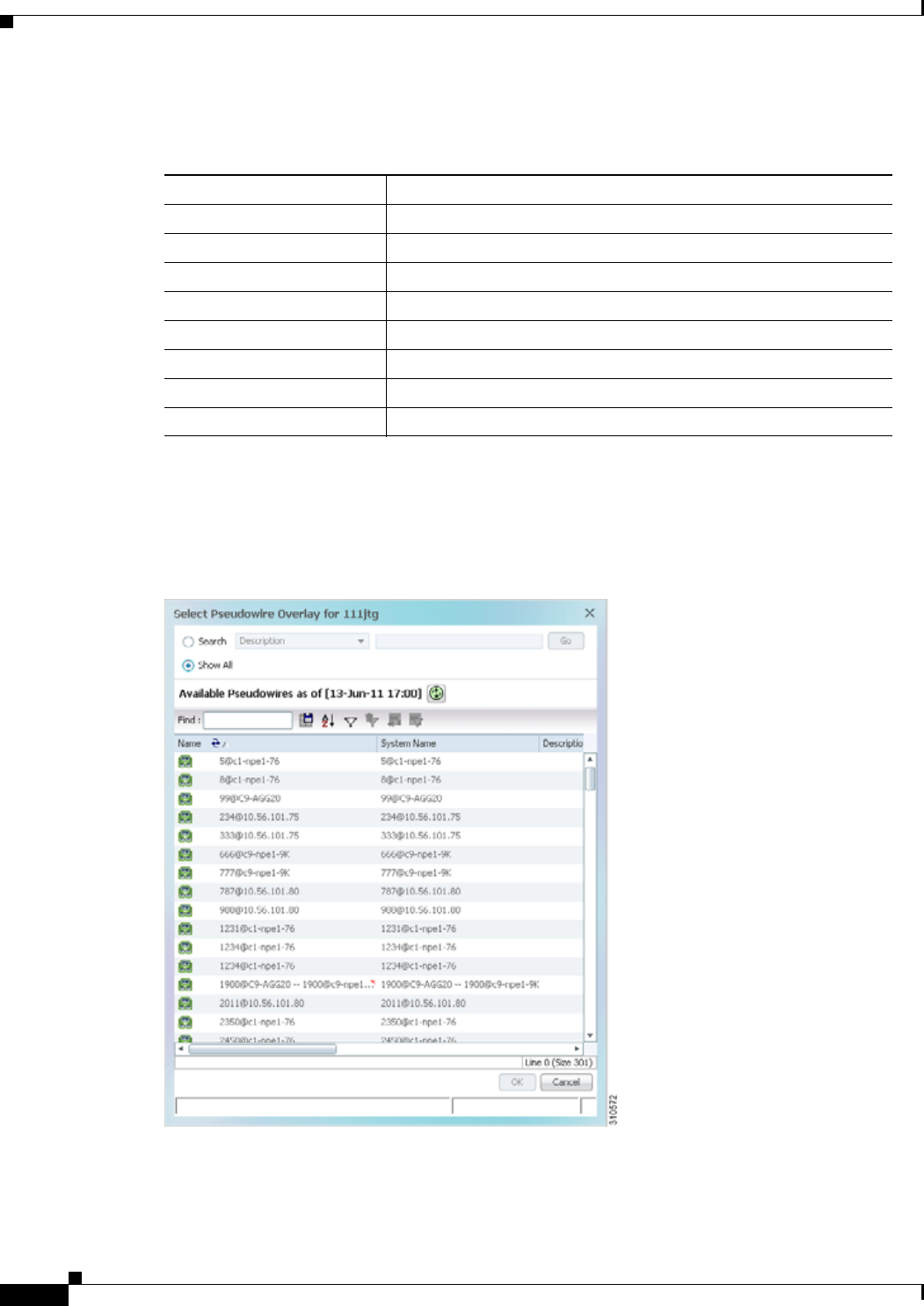This screenshot has height=1306, width=924.
Task: Select Name cell 787@10.56.101.80
Action: [x=259, y=891]
